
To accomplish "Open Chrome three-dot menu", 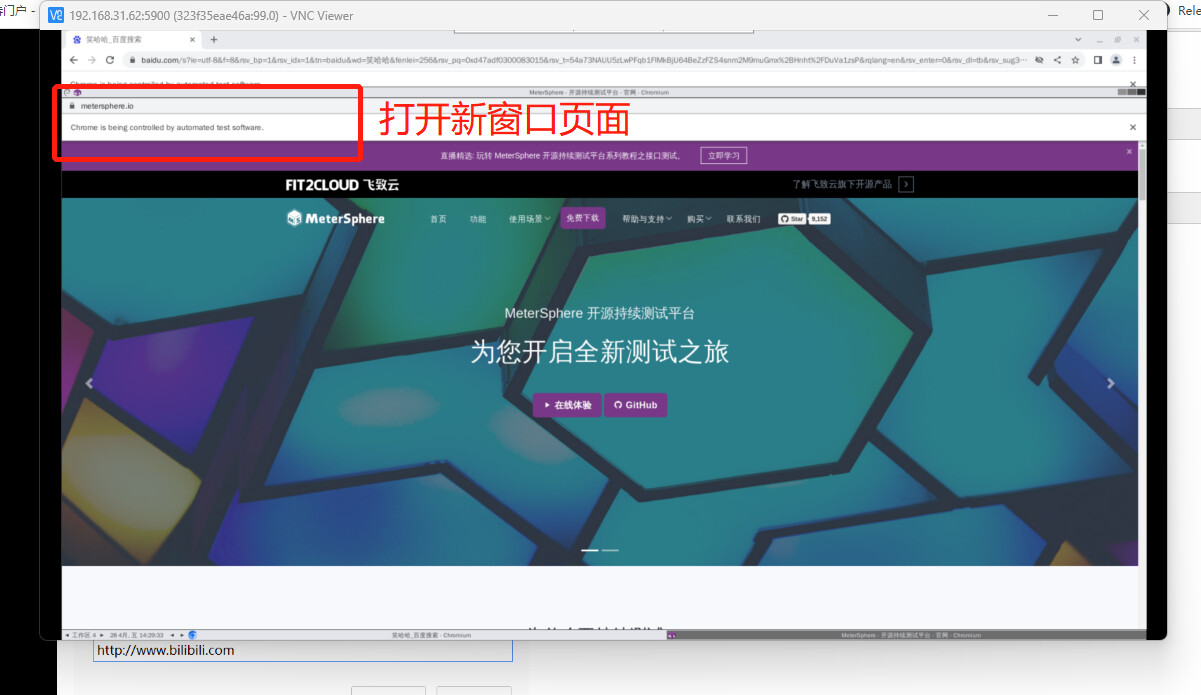I will point(1134,60).
